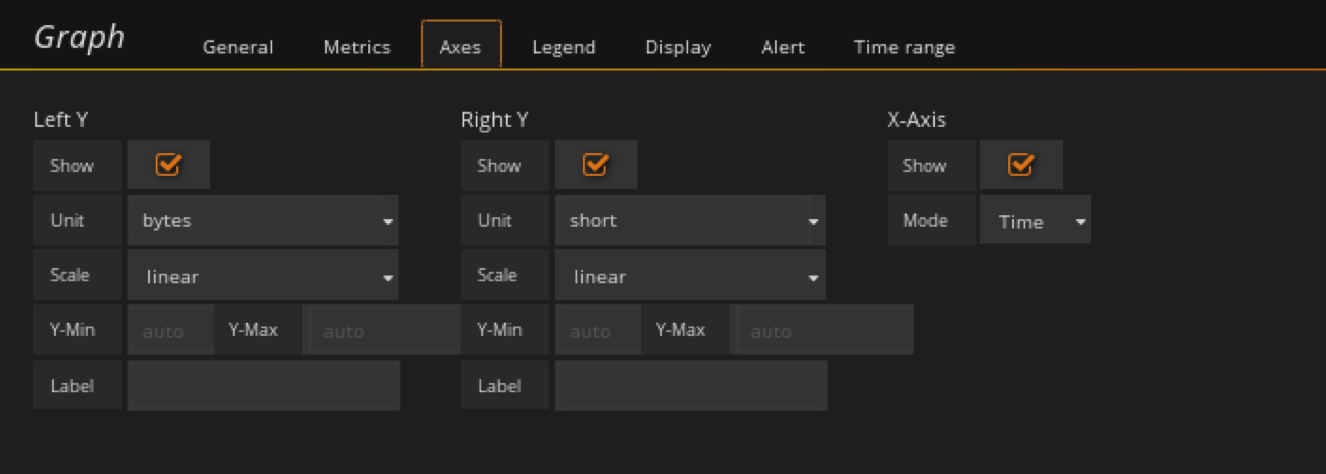Open the Display tab
Viewport: 1326px width, 474px height.
(x=678, y=47)
